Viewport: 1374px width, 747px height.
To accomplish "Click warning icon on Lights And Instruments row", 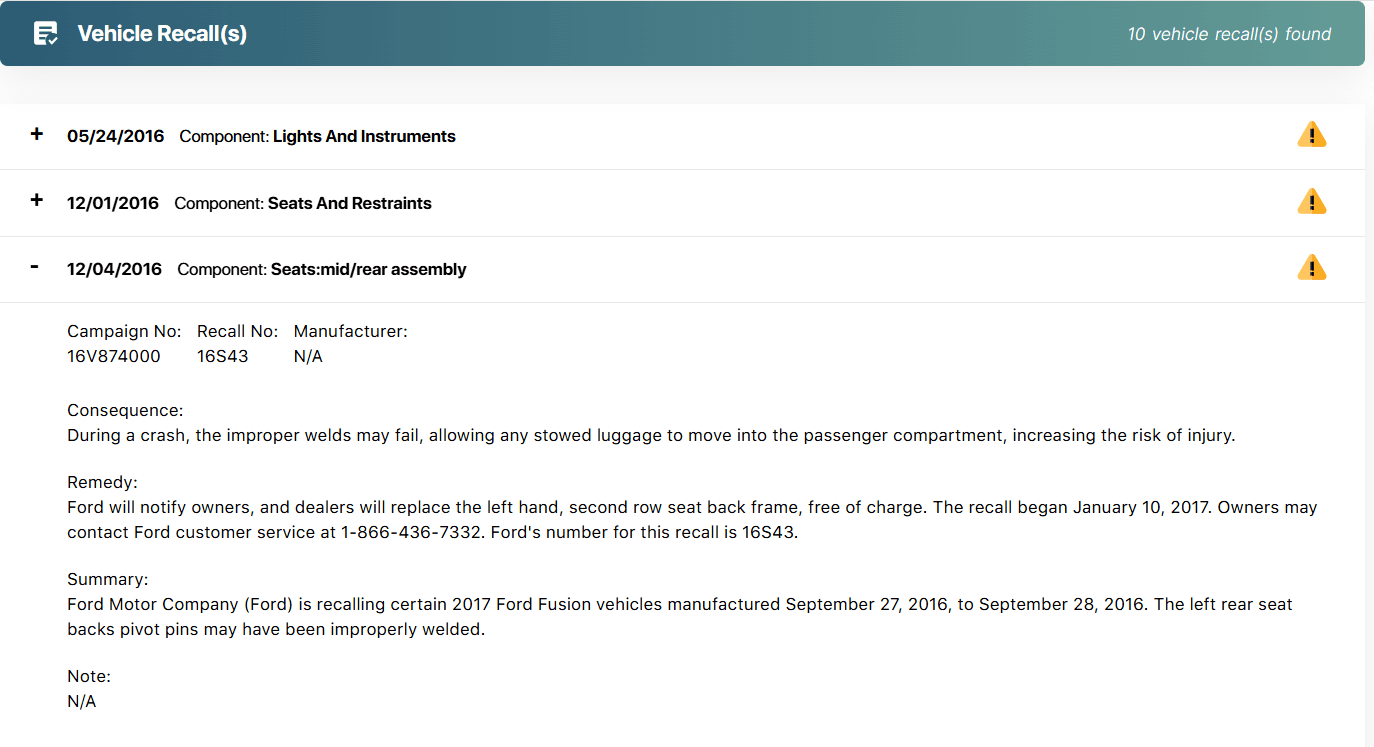I will pyautogui.click(x=1311, y=135).
